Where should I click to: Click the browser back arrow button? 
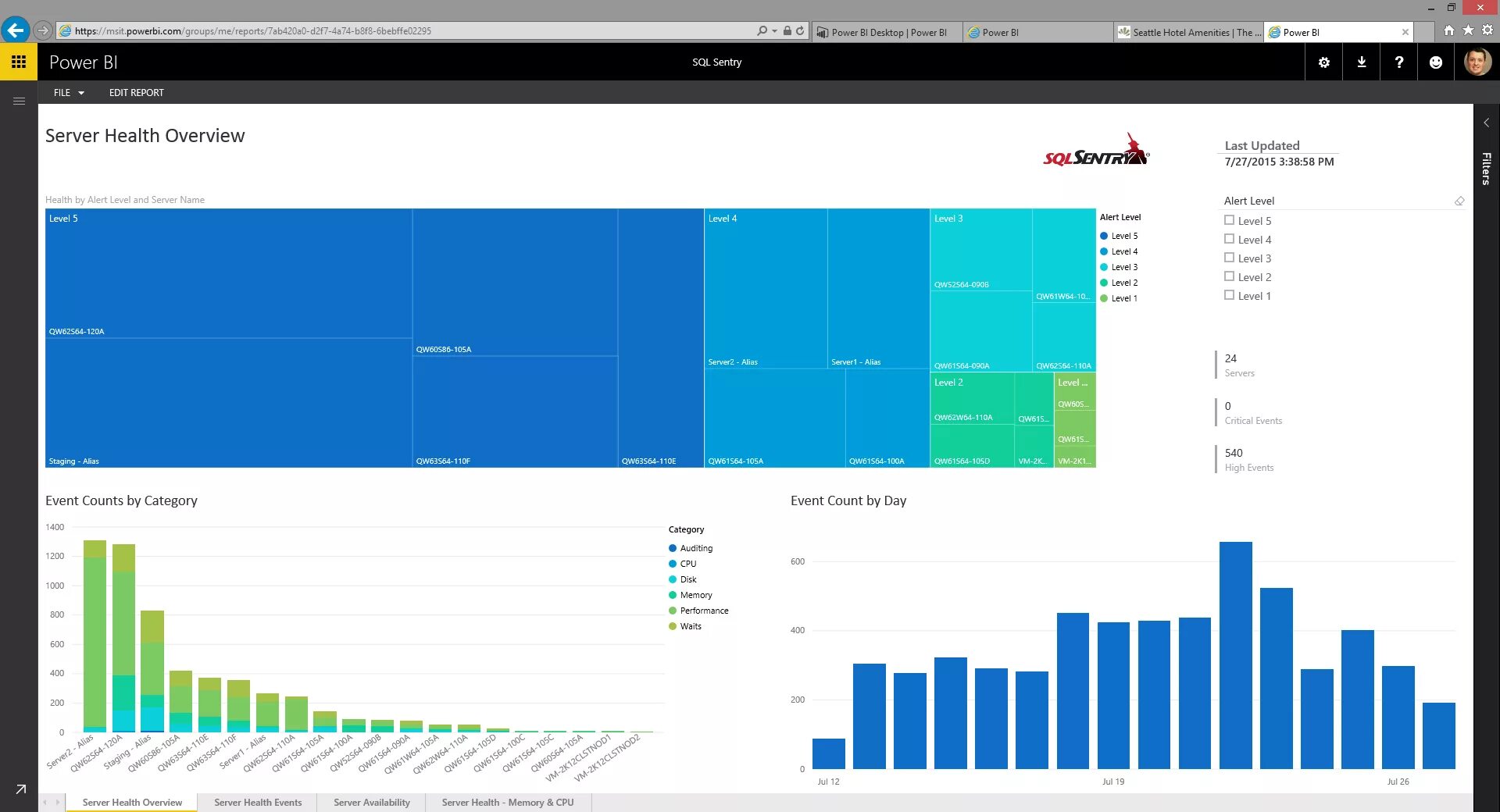[x=16, y=30]
